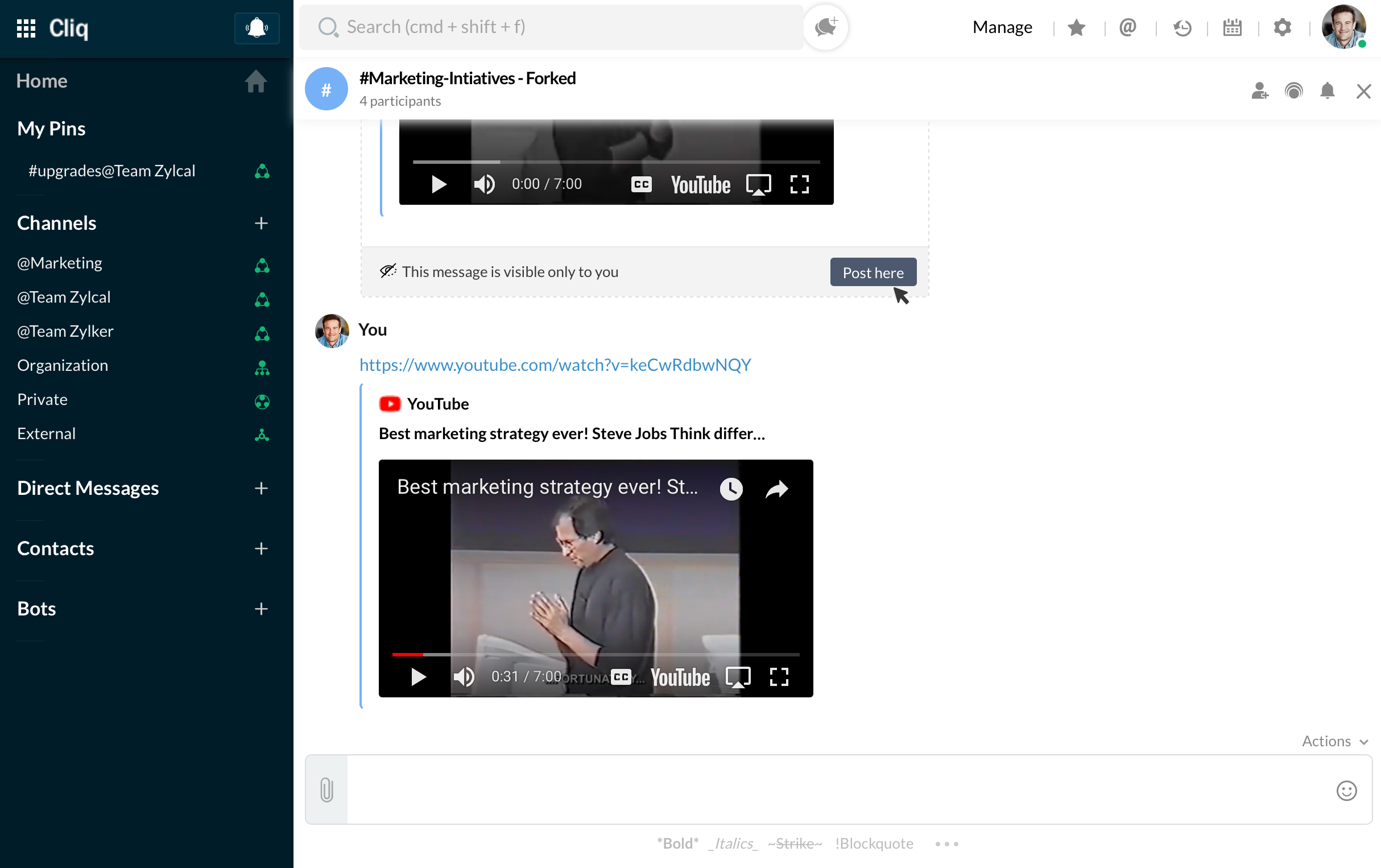Click the bold Best marketing strategy title link

pos(572,433)
